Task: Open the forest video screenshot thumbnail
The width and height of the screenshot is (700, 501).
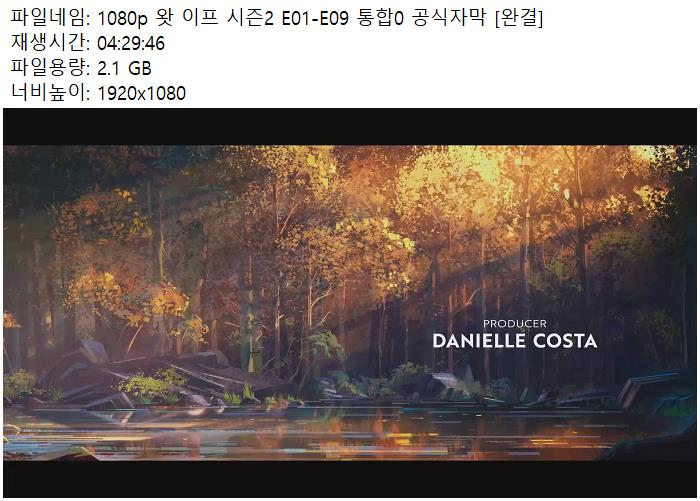Action: (350, 303)
